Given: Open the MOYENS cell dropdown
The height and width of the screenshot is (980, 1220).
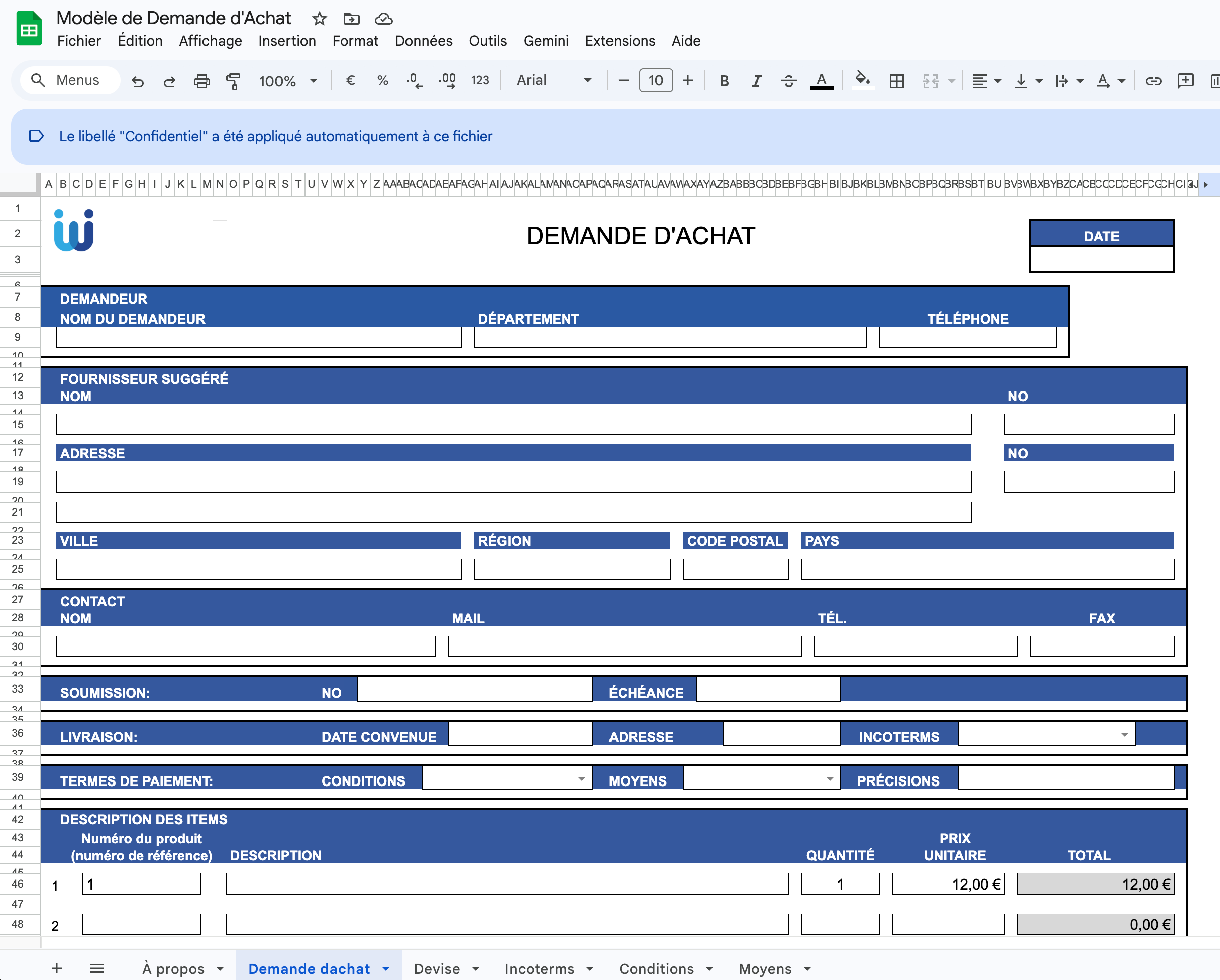Looking at the screenshot, I should tap(830, 778).
